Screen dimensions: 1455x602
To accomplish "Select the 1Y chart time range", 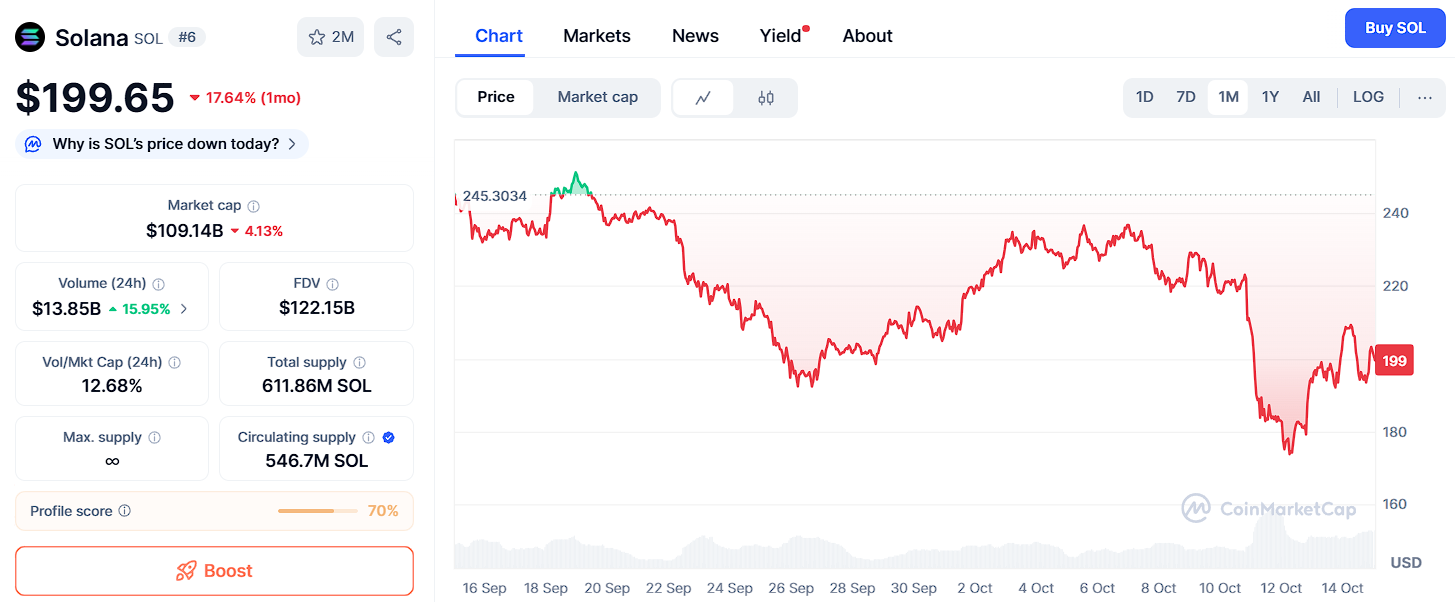I will pyautogui.click(x=1270, y=97).
